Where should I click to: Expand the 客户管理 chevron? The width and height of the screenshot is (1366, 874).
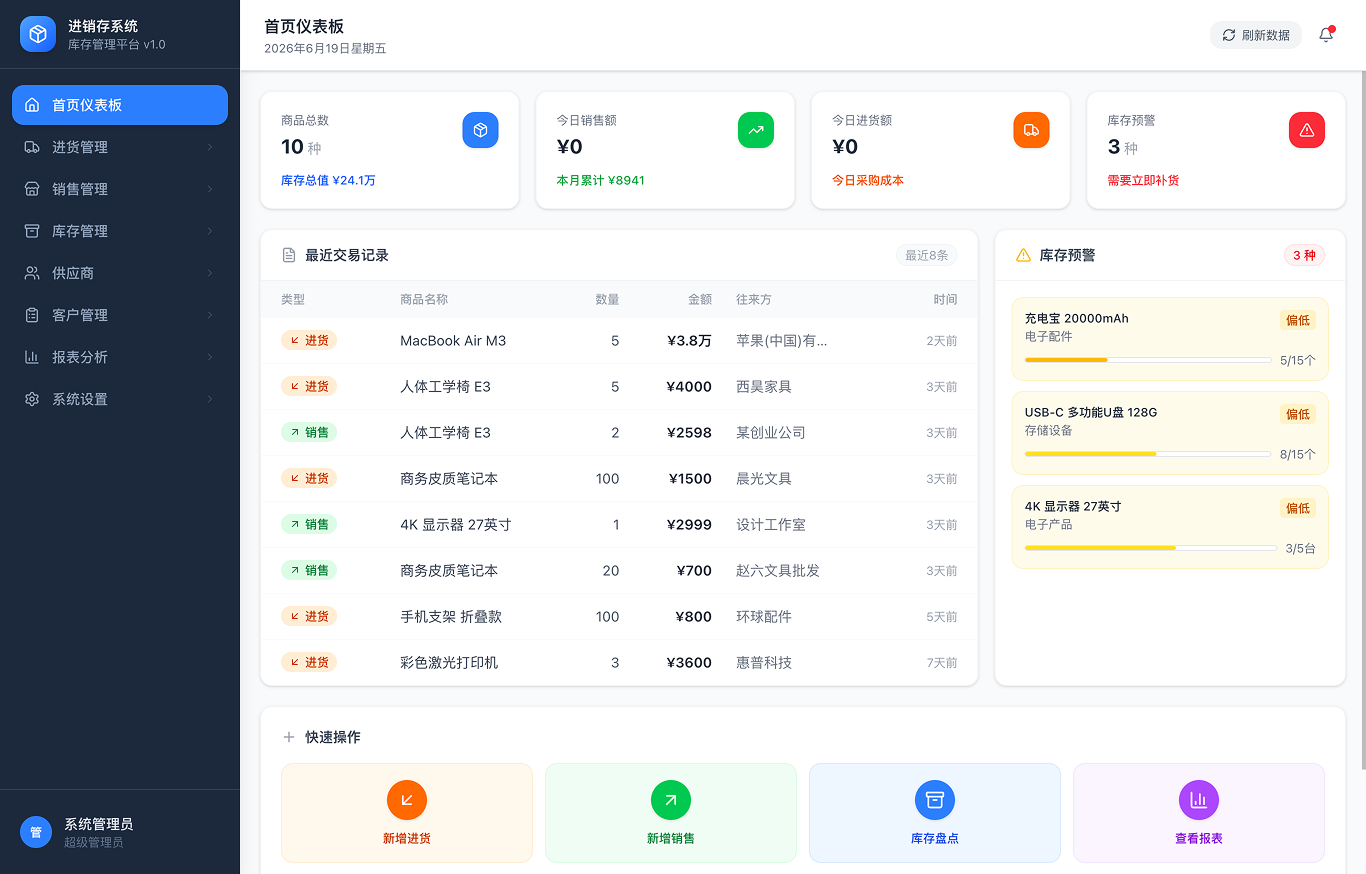coord(210,315)
